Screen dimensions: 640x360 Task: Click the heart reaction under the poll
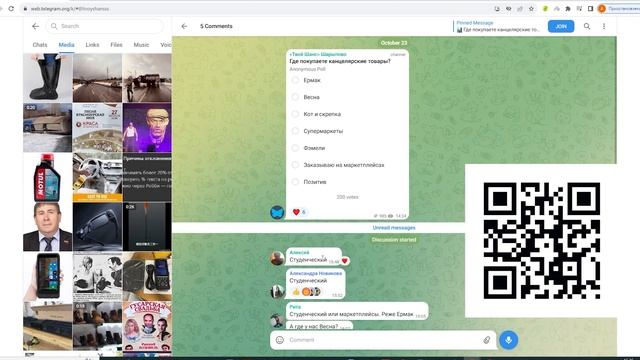[299, 212]
